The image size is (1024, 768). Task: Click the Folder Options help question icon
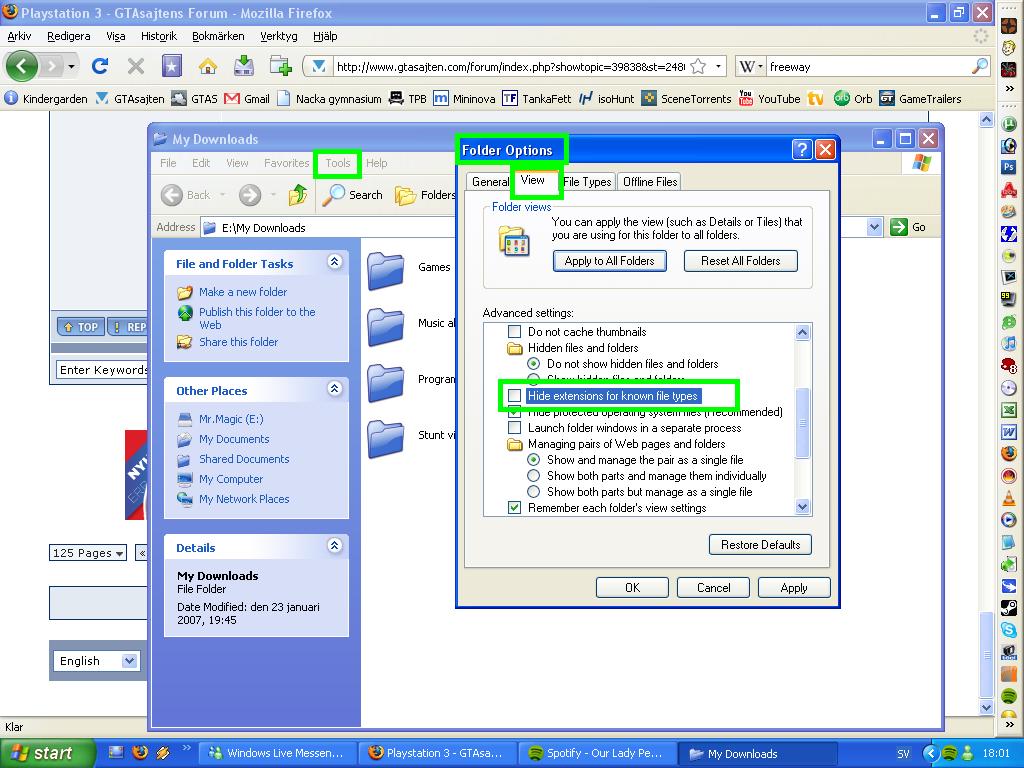802,150
